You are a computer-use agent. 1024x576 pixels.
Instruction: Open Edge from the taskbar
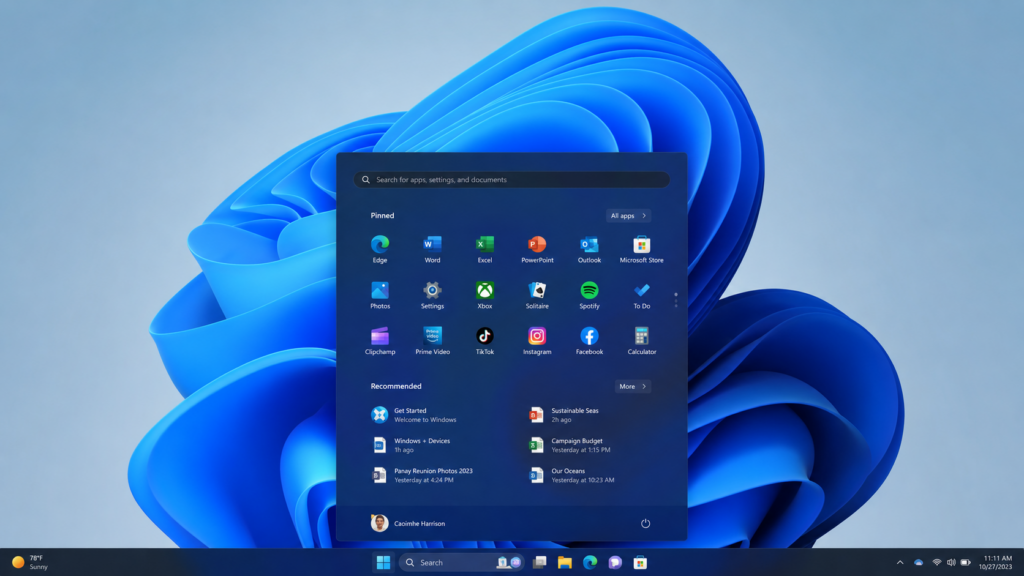590,562
